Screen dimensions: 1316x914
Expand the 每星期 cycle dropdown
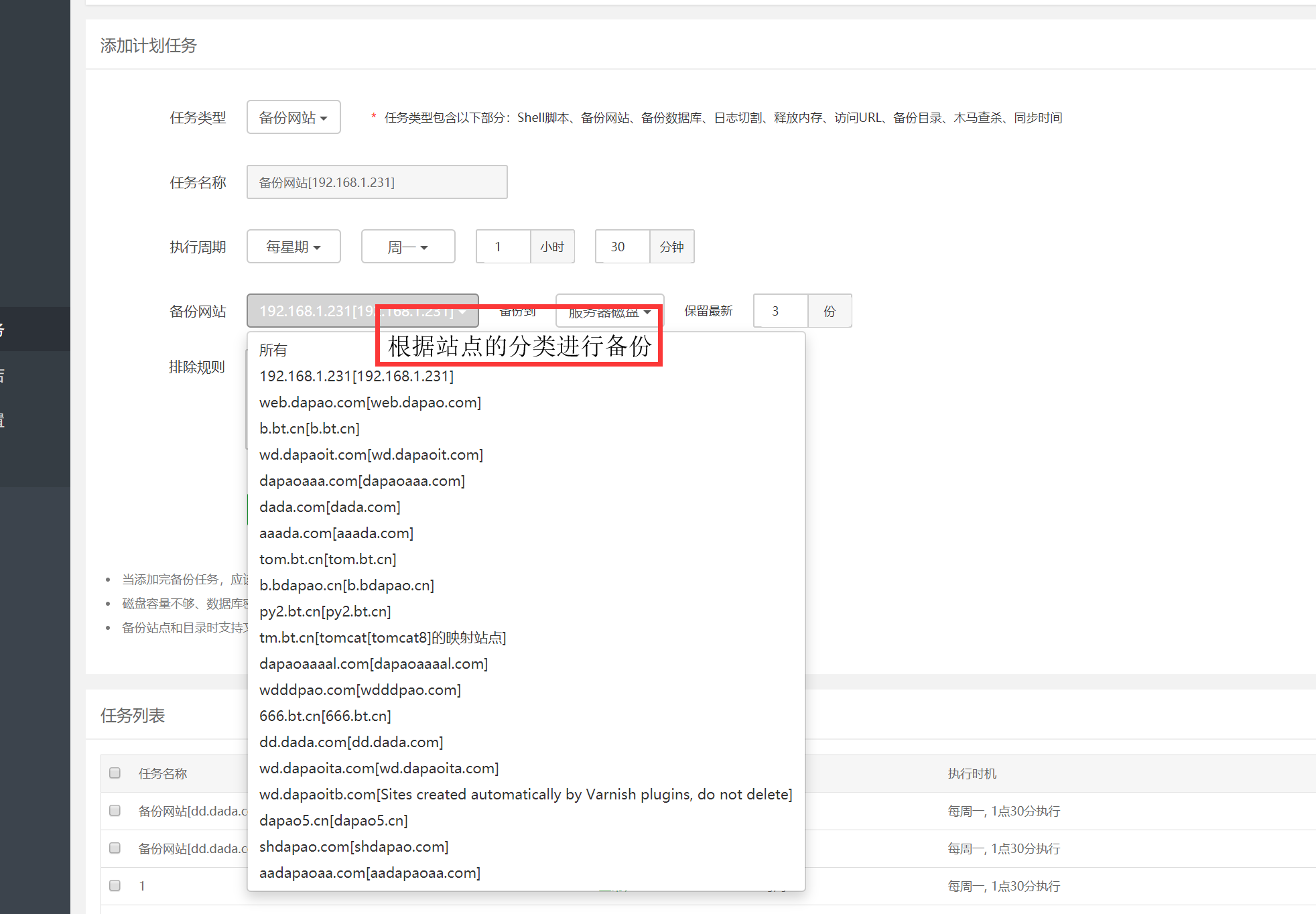click(293, 247)
